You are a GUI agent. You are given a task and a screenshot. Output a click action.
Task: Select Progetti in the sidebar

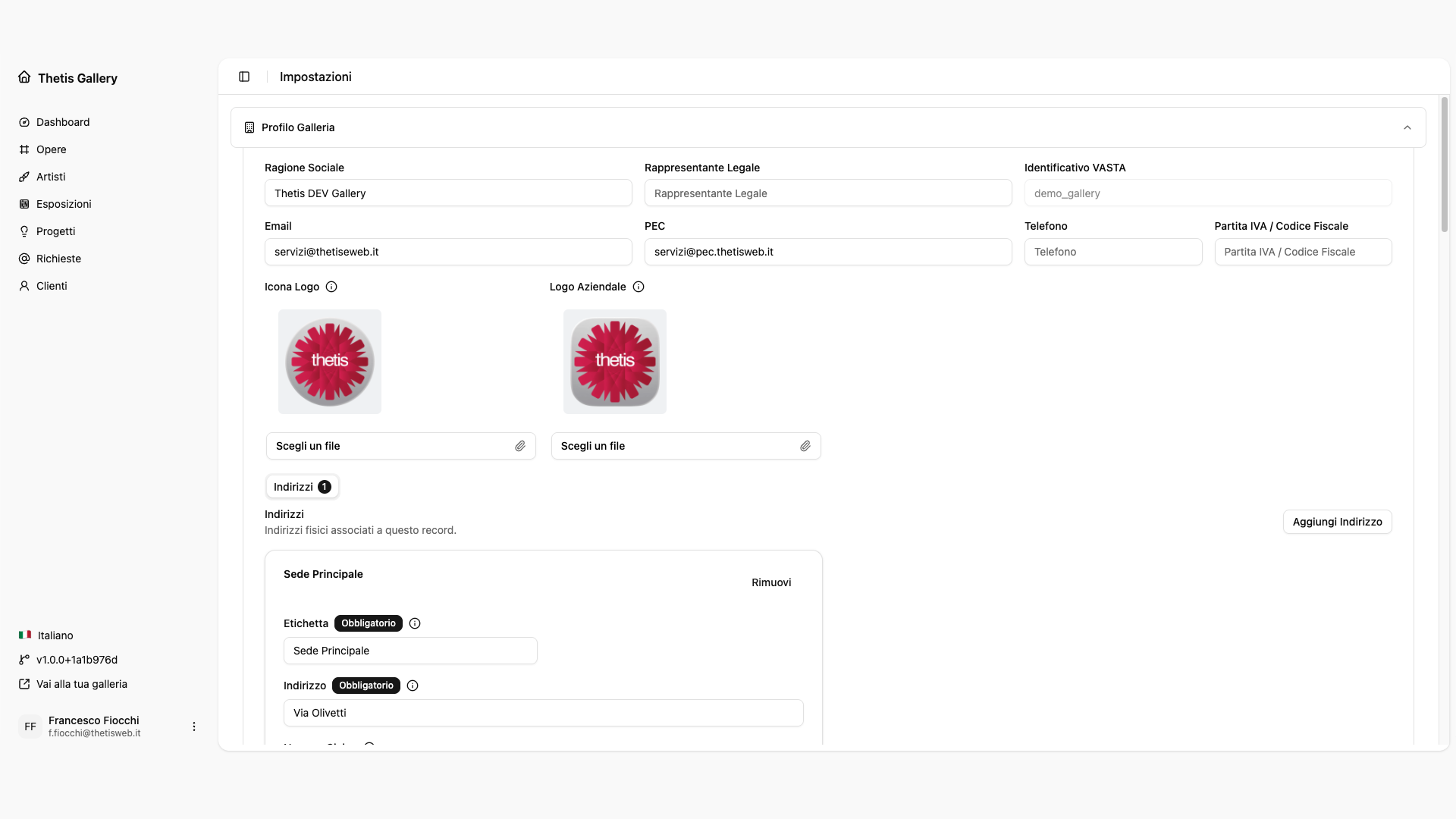click(108, 231)
